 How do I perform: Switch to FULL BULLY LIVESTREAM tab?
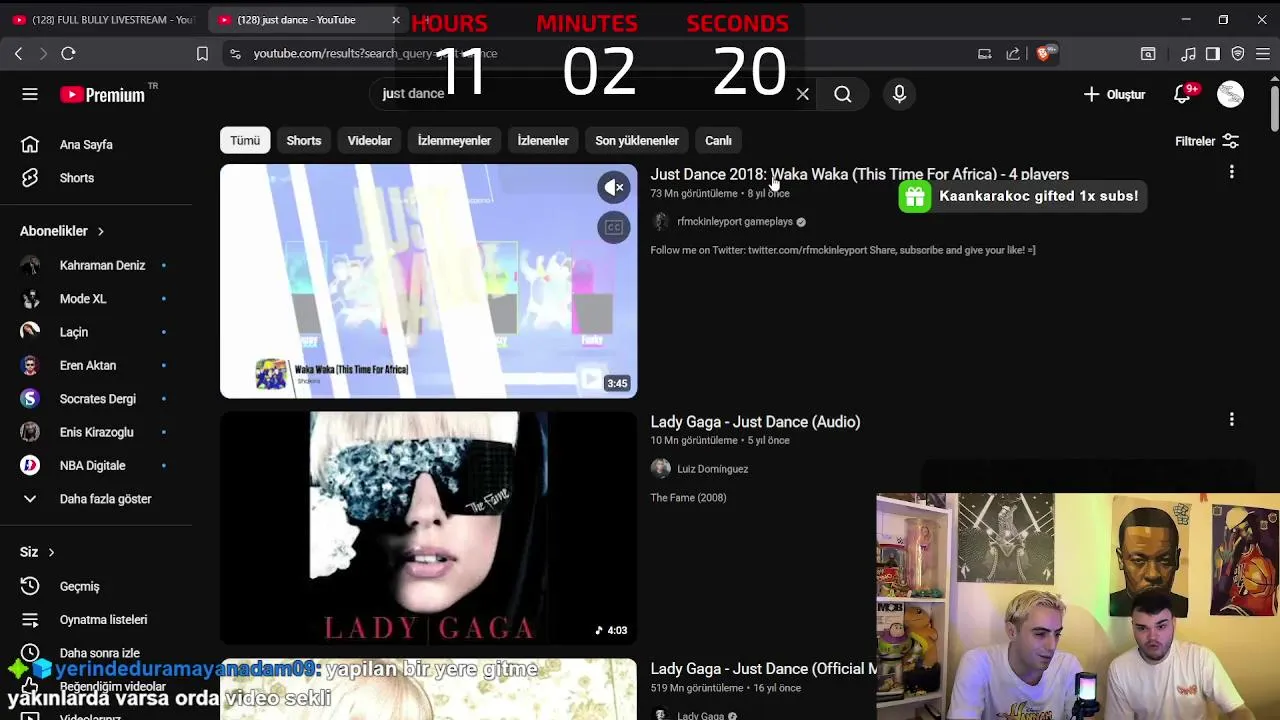[x=103, y=20]
